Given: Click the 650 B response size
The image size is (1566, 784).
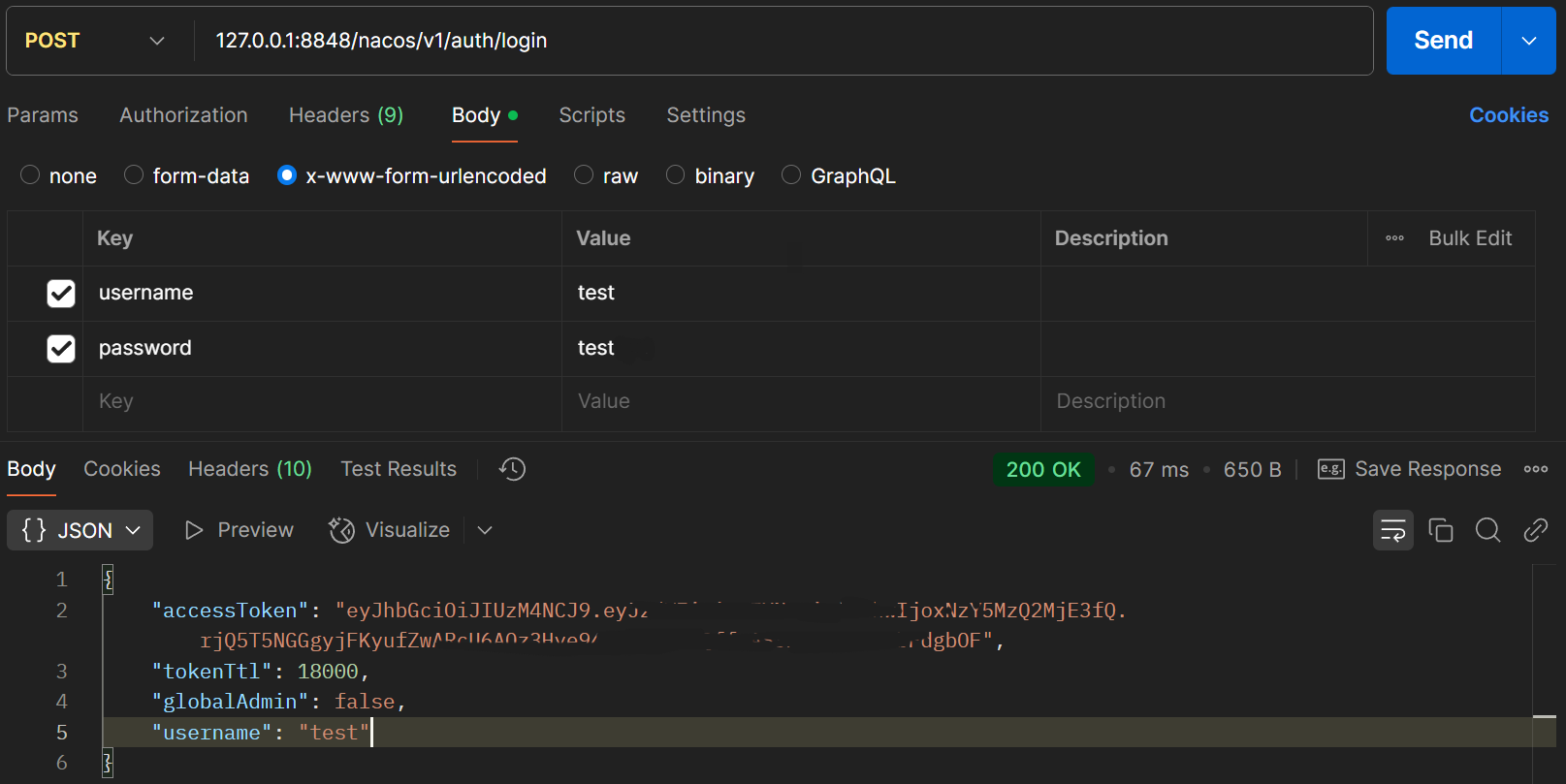Looking at the screenshot, I should point(1252,469).
